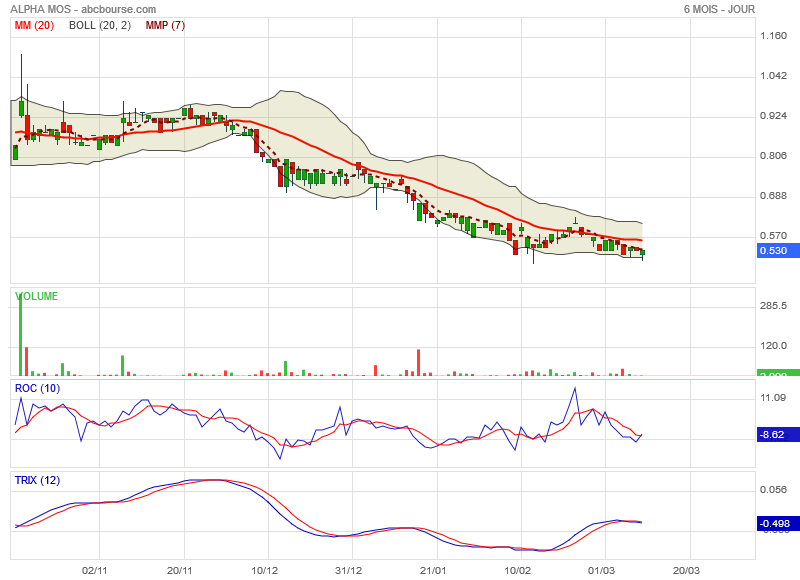The height and width of the screenshot is (580, 800).
Task: Click the TRIX value badge -0.498
Action: coord(773,522)
